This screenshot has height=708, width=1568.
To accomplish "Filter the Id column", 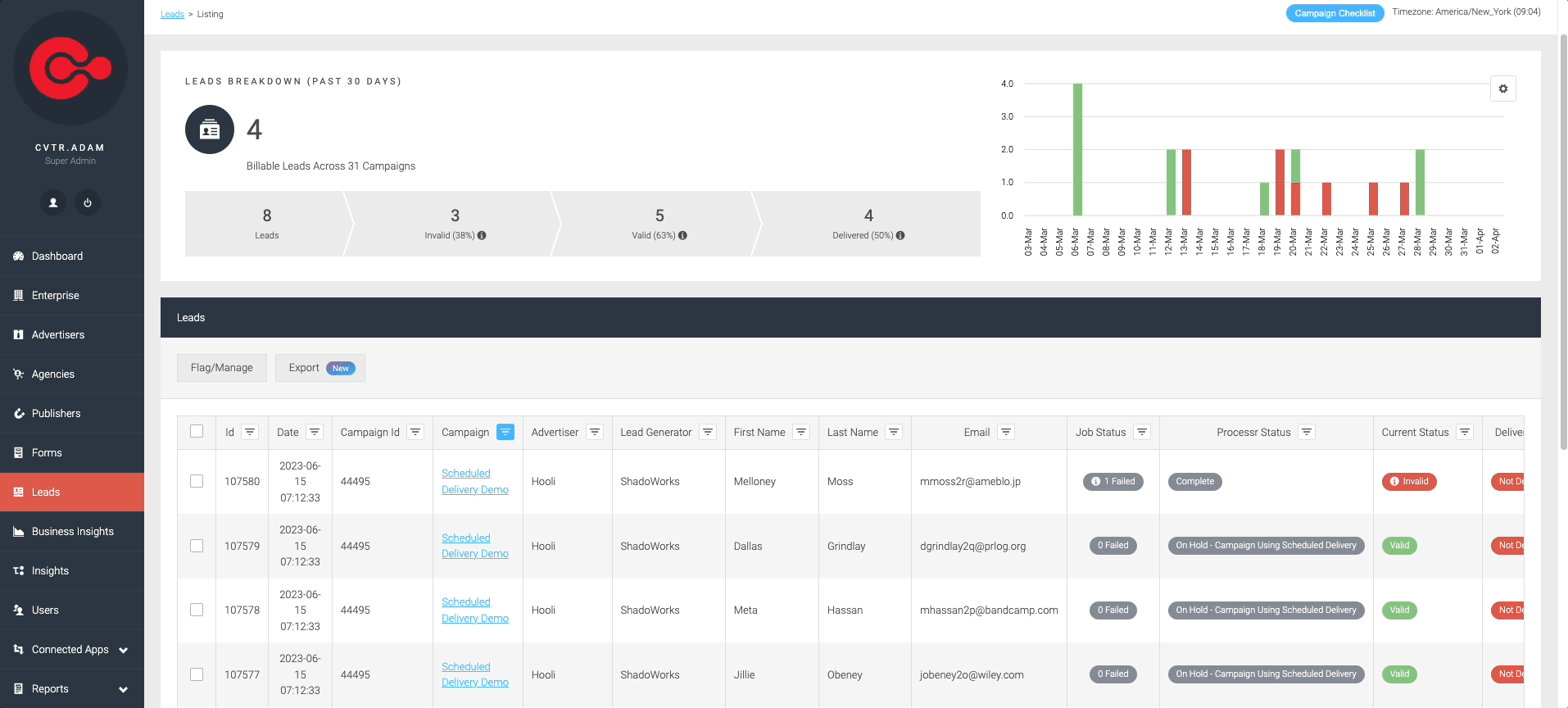I will [250, 432].
